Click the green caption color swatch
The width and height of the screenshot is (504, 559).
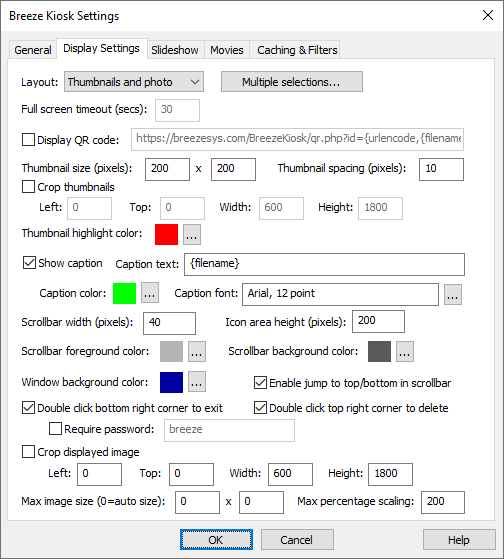coord(124,293)
